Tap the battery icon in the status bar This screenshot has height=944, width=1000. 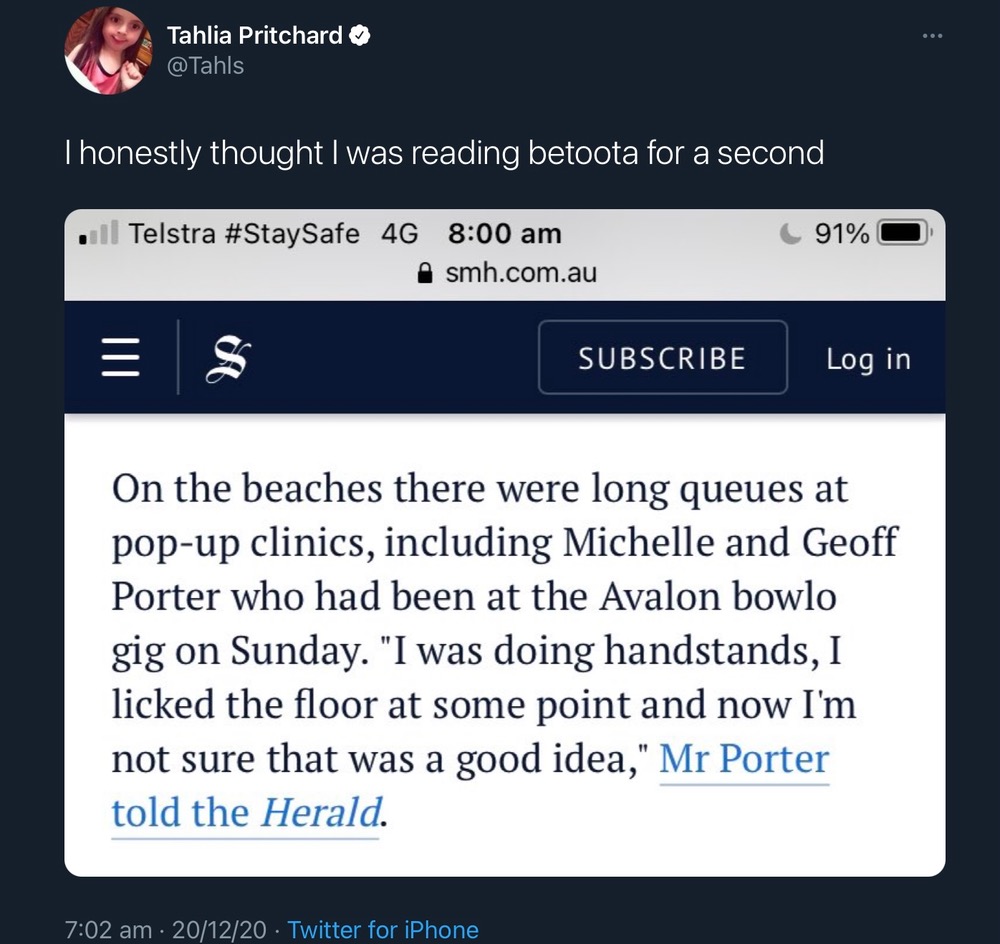coord(904,234)
